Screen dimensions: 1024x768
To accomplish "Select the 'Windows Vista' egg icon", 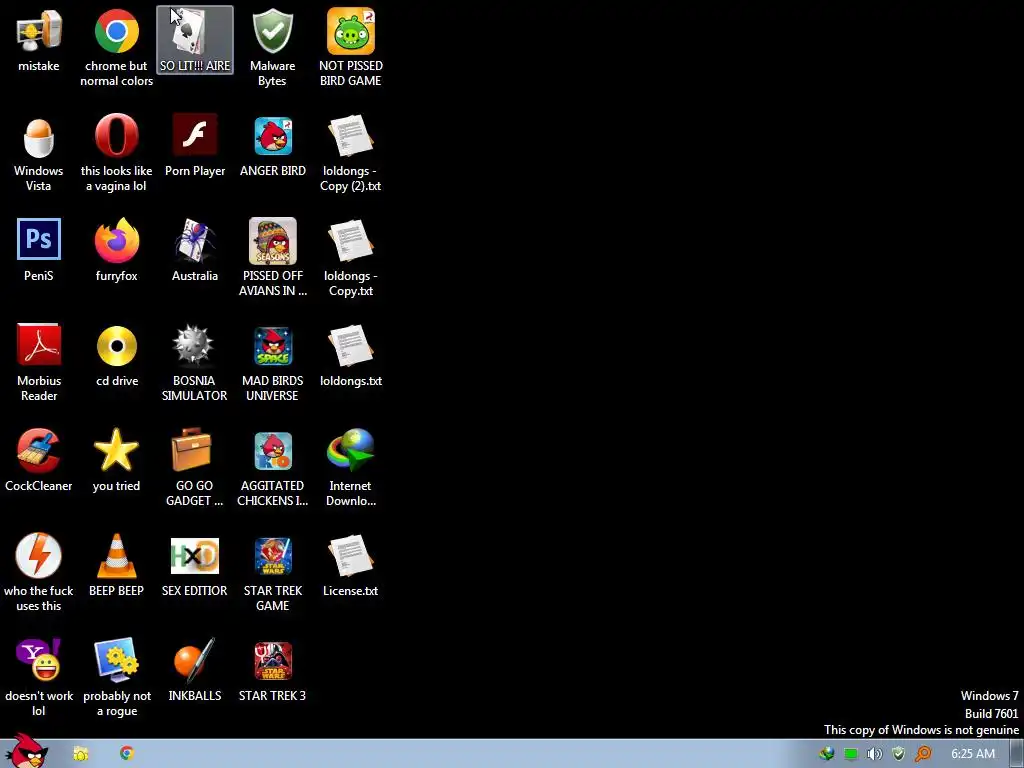I will (x=39, y=154).
